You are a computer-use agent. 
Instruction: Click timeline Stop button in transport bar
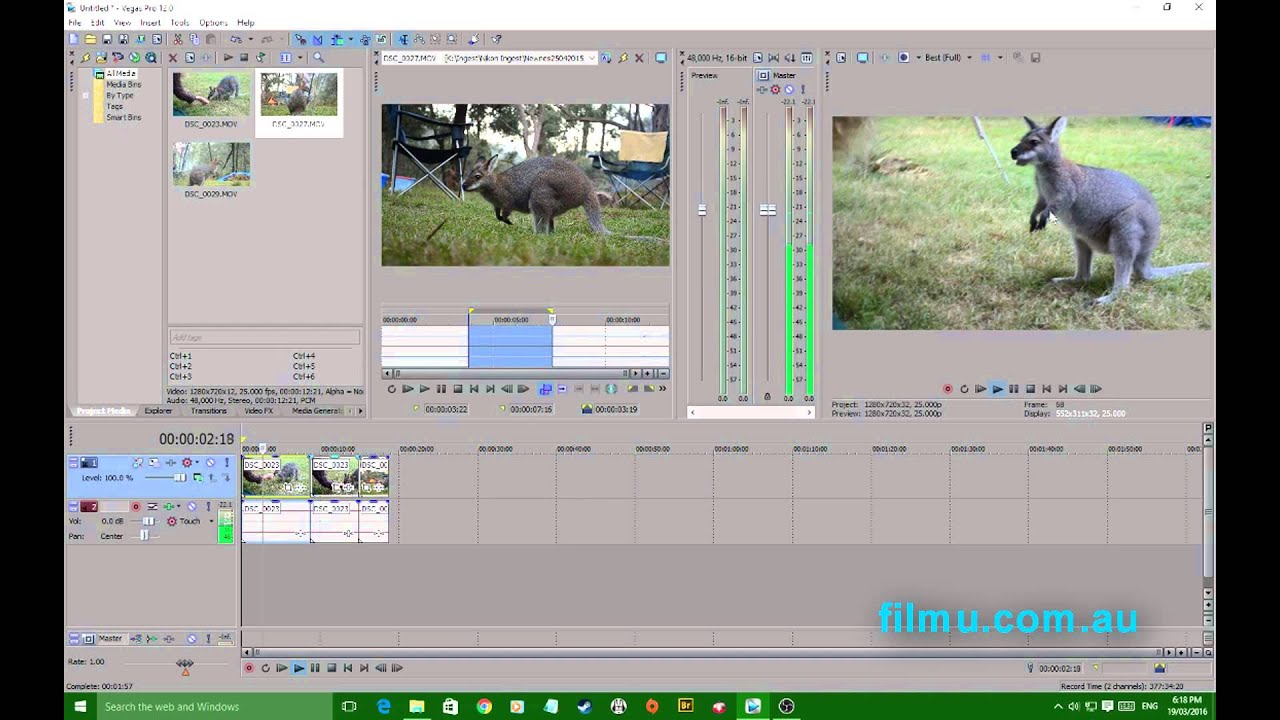coord(331,667)
